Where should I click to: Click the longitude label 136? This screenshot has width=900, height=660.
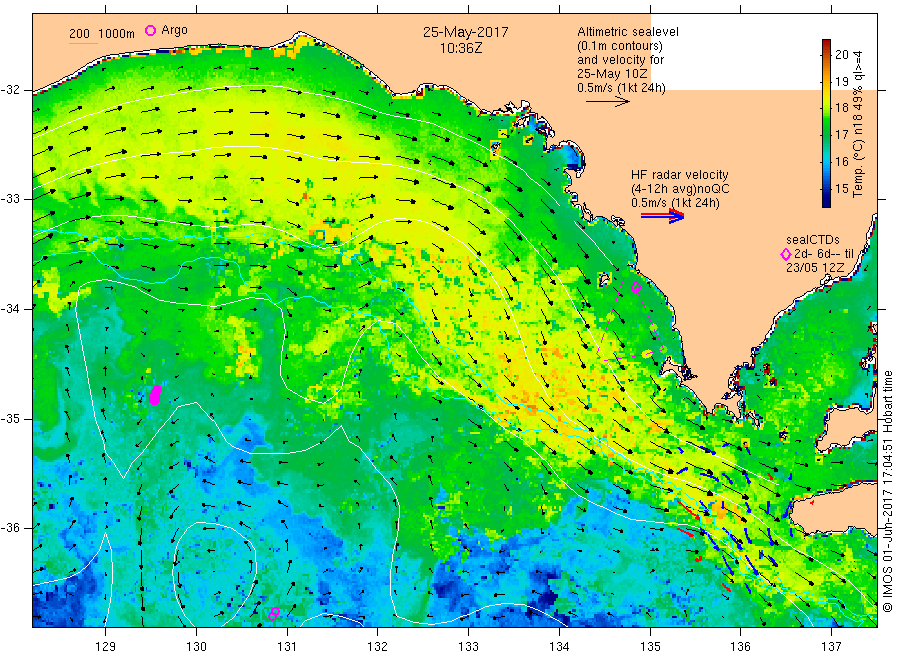coord(740,647)
